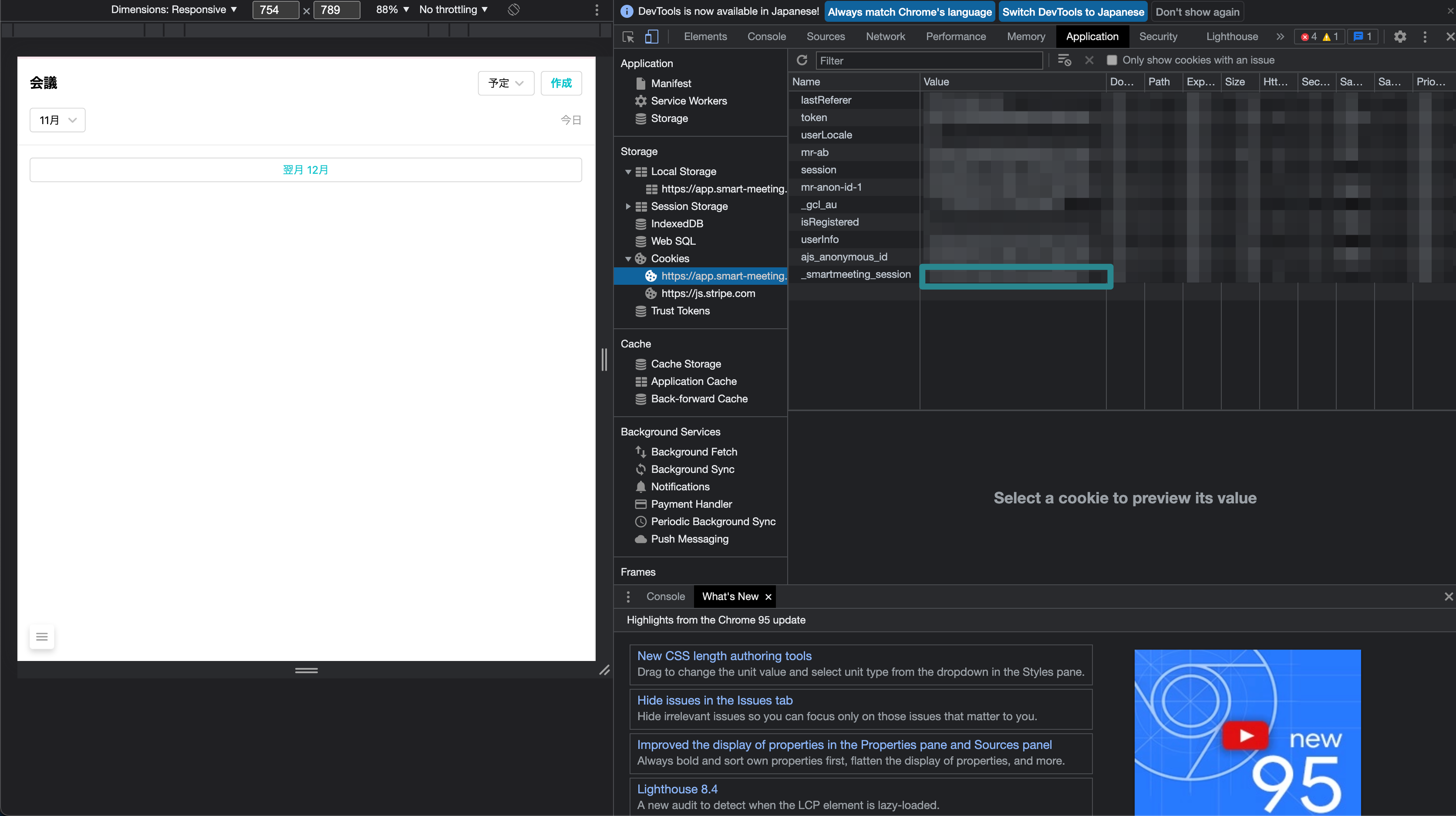
Task: Refresh the cookies list
Action: (802, 60)
